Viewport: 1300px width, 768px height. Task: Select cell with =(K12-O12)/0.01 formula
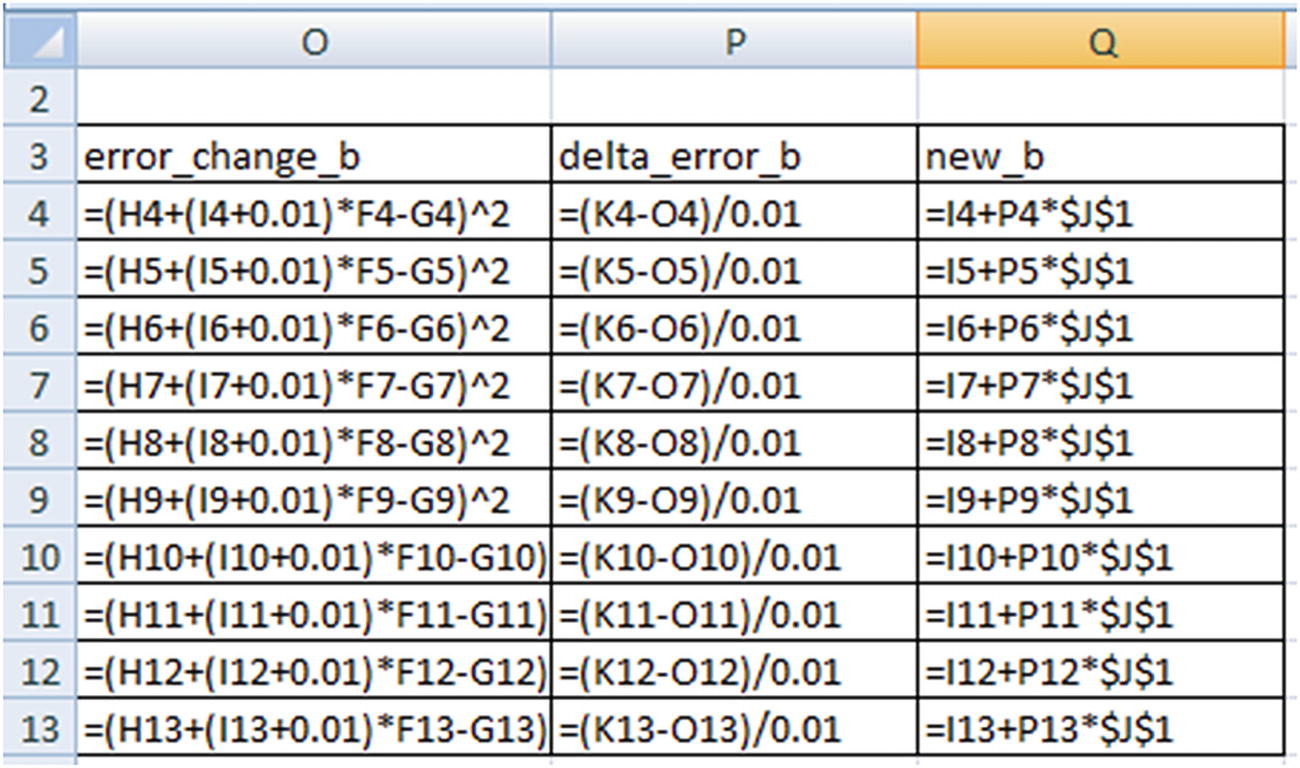733,671
